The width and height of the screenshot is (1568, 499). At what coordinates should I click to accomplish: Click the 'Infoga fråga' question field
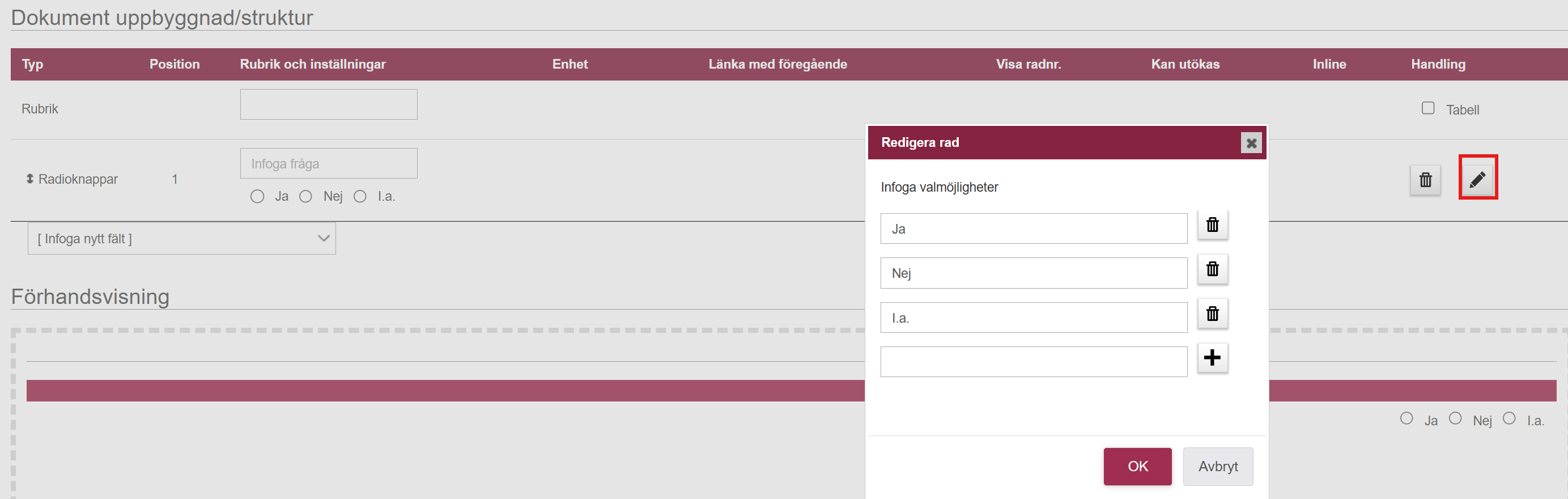(x=329, y=164)
